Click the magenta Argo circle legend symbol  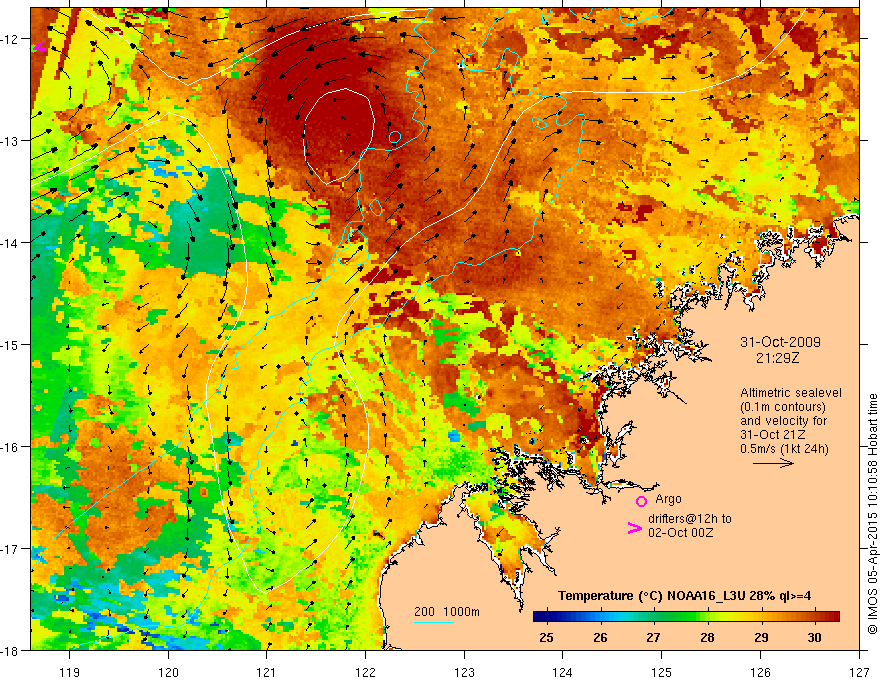click(x=641, y=502)
